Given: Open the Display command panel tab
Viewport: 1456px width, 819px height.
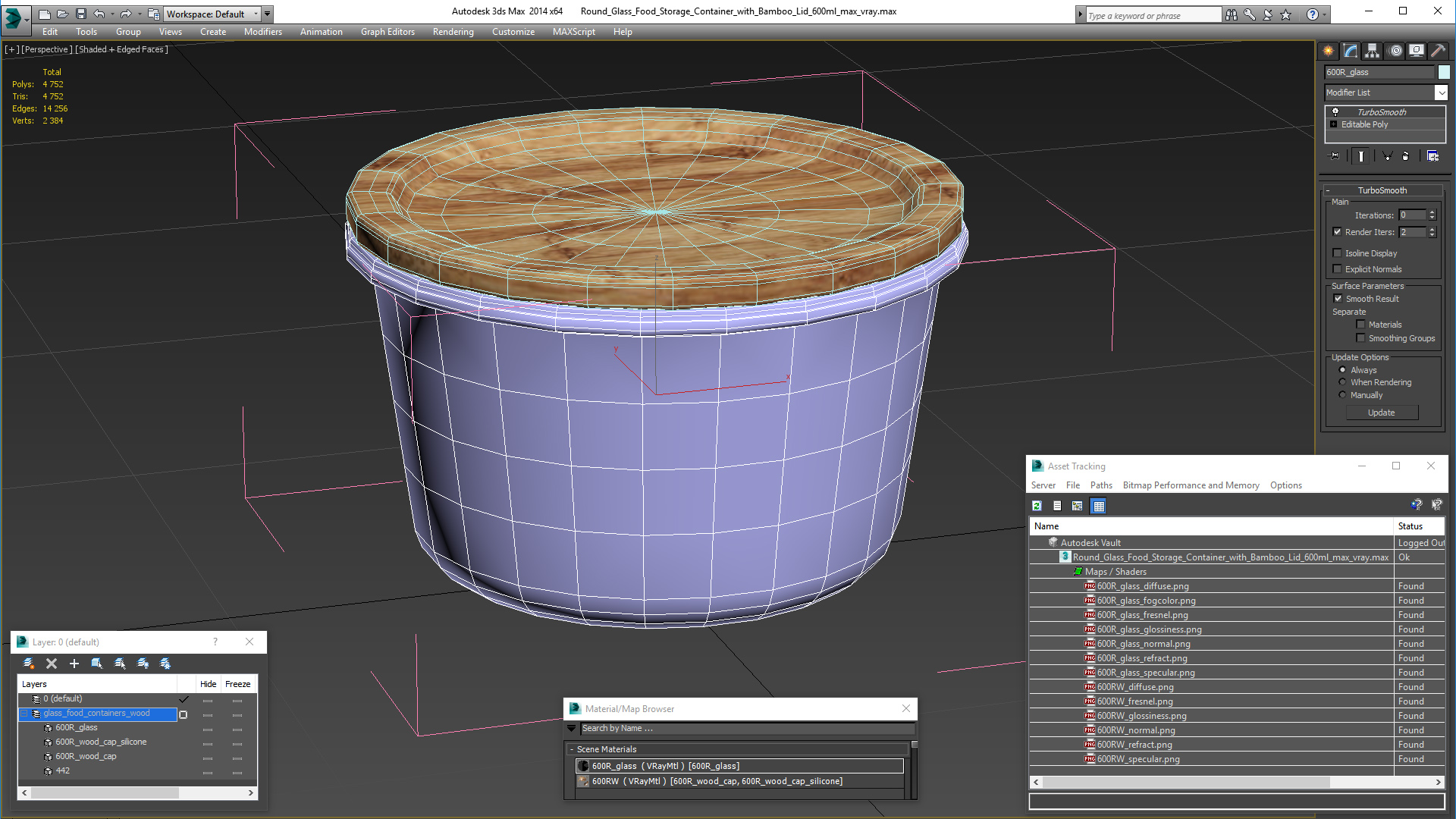Looking at the screenshot, I should pos(1417,51).
